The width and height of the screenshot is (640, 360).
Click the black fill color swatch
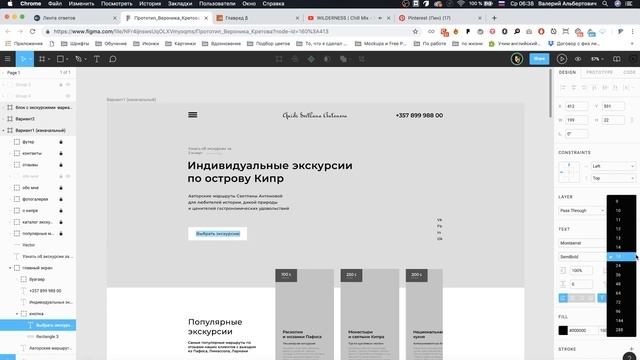(x=563, y=330)
